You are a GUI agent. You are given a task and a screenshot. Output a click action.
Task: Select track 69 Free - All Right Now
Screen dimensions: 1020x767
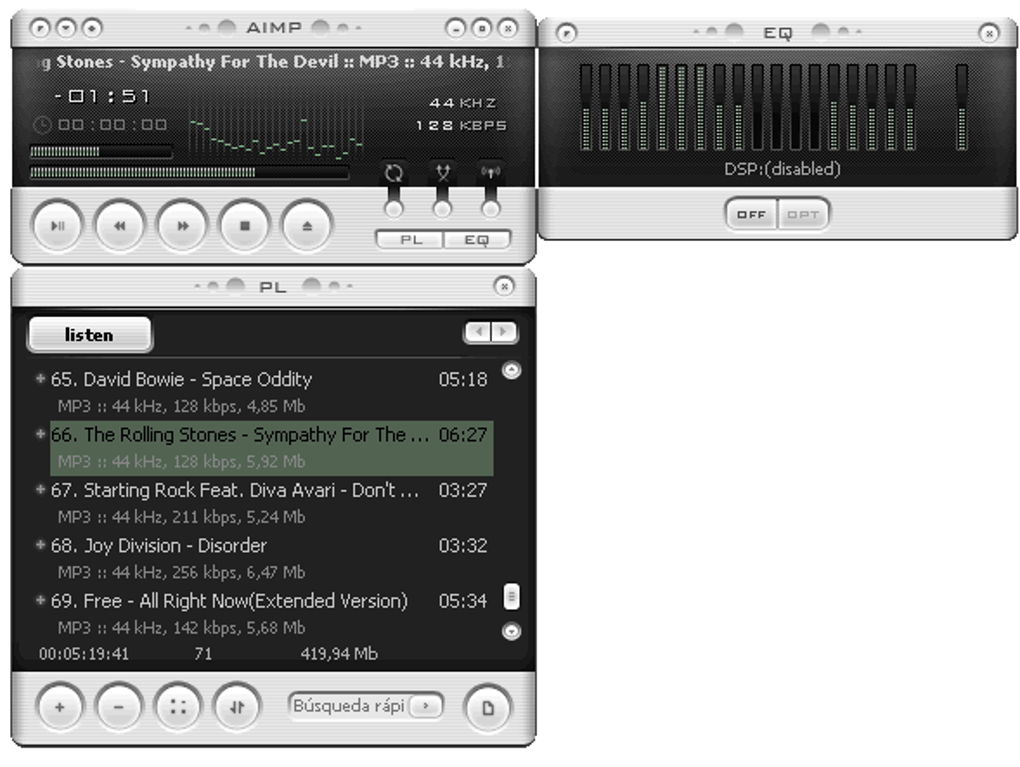[271, 613]
